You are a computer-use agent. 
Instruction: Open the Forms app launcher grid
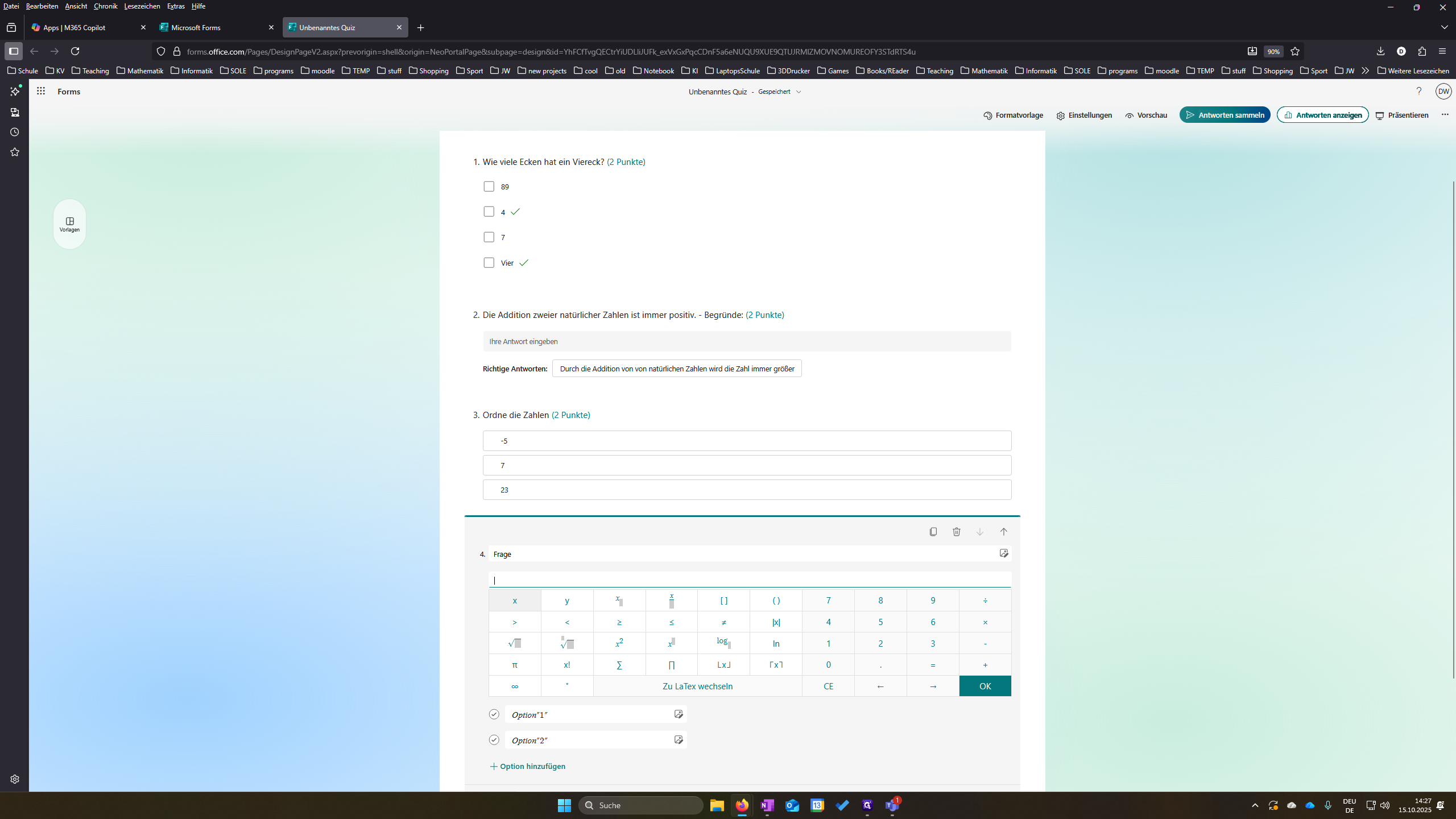(41, 91)
